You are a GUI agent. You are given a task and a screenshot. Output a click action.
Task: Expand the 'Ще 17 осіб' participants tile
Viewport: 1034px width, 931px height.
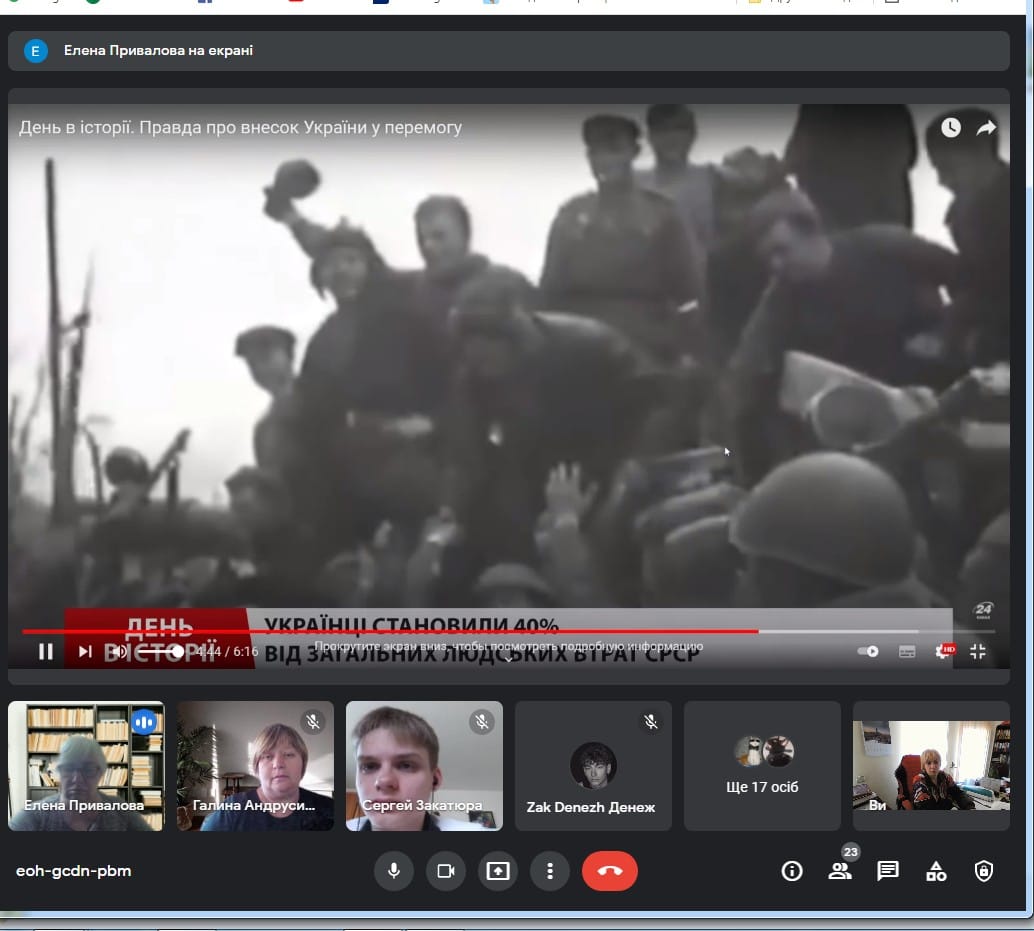762,766
